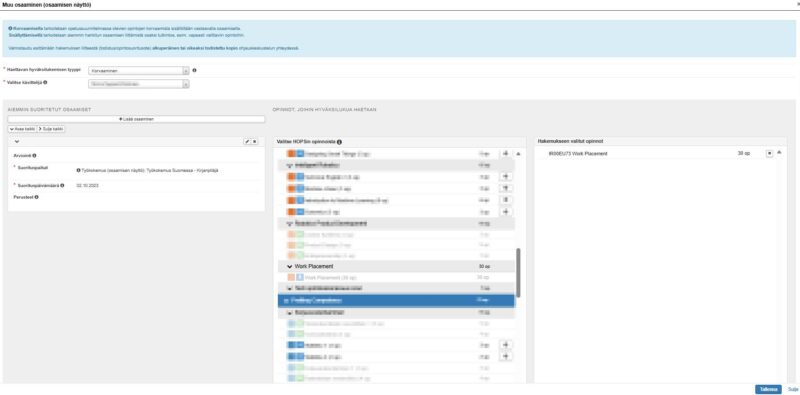Click info icon next to Valitse käsittelijä label
The height and width of the screenshot is (395, 800).
[45, 82]
